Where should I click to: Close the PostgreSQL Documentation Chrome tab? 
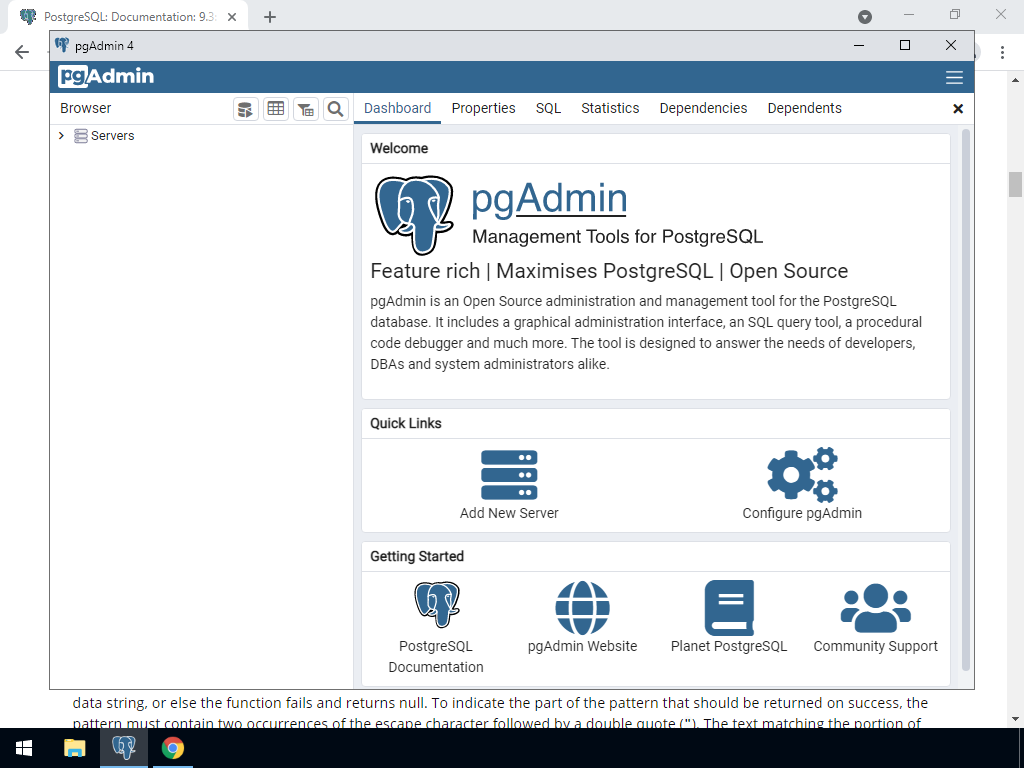pyautogui.click(x=232, y=17)
